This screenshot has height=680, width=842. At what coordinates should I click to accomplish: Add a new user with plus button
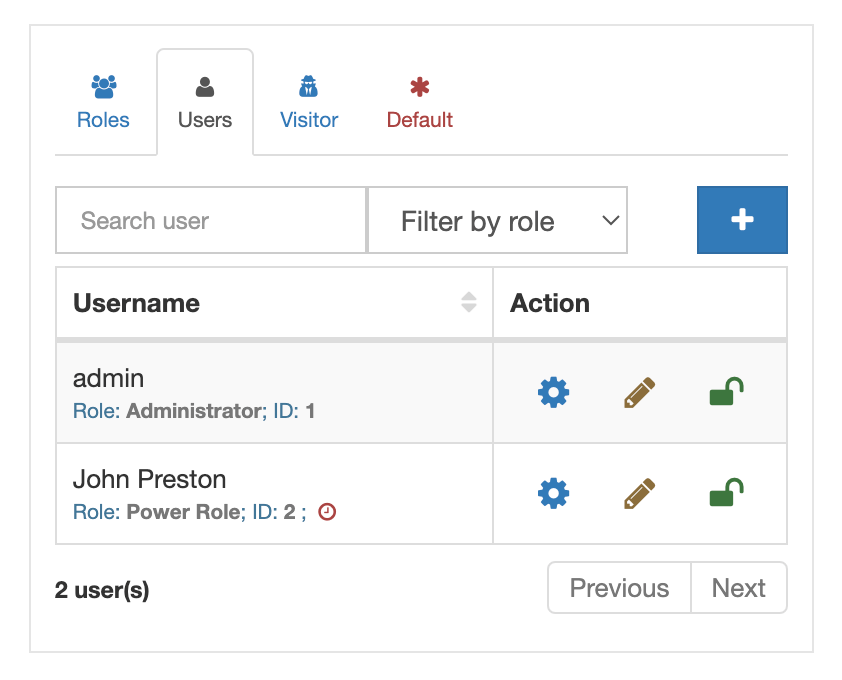tap(742, 220)
